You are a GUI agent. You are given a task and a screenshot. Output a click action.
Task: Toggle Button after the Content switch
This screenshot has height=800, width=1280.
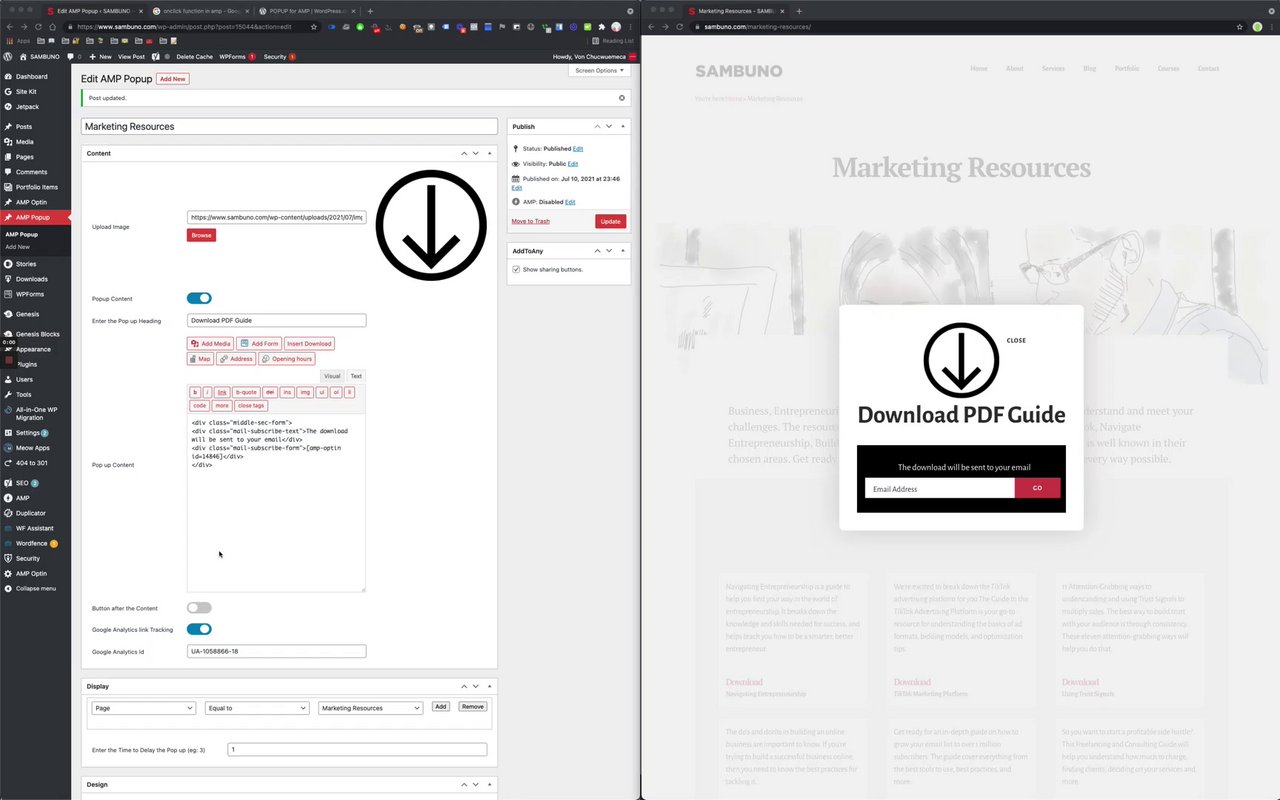pyautogui.click(x=199, y=608)
